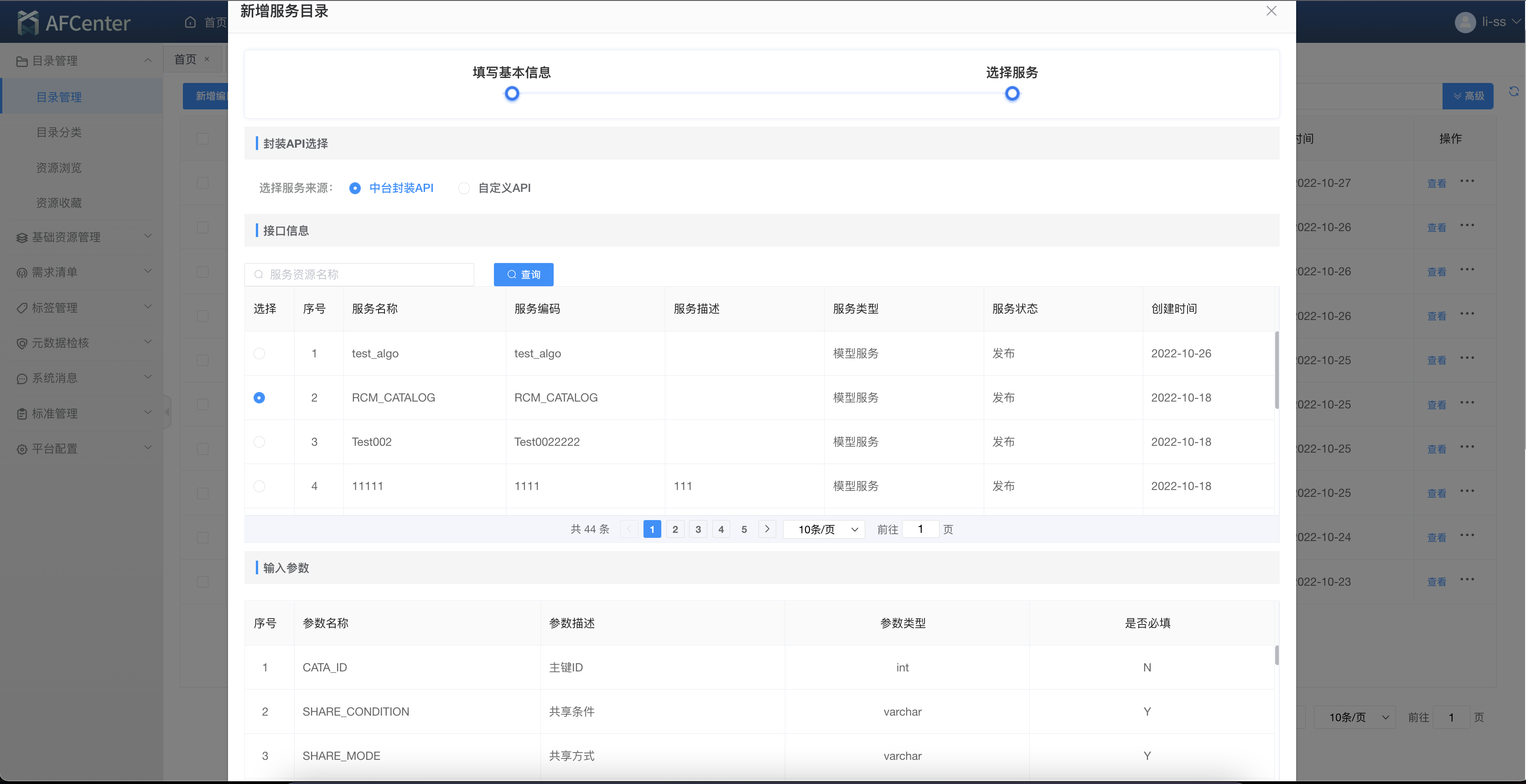Open more actions for 2022-10-23 row

click(x=1467, y=580)
